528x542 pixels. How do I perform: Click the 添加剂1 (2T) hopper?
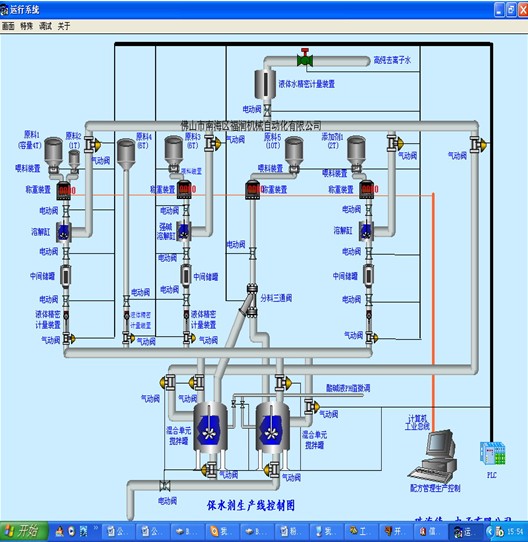[356, 151]
